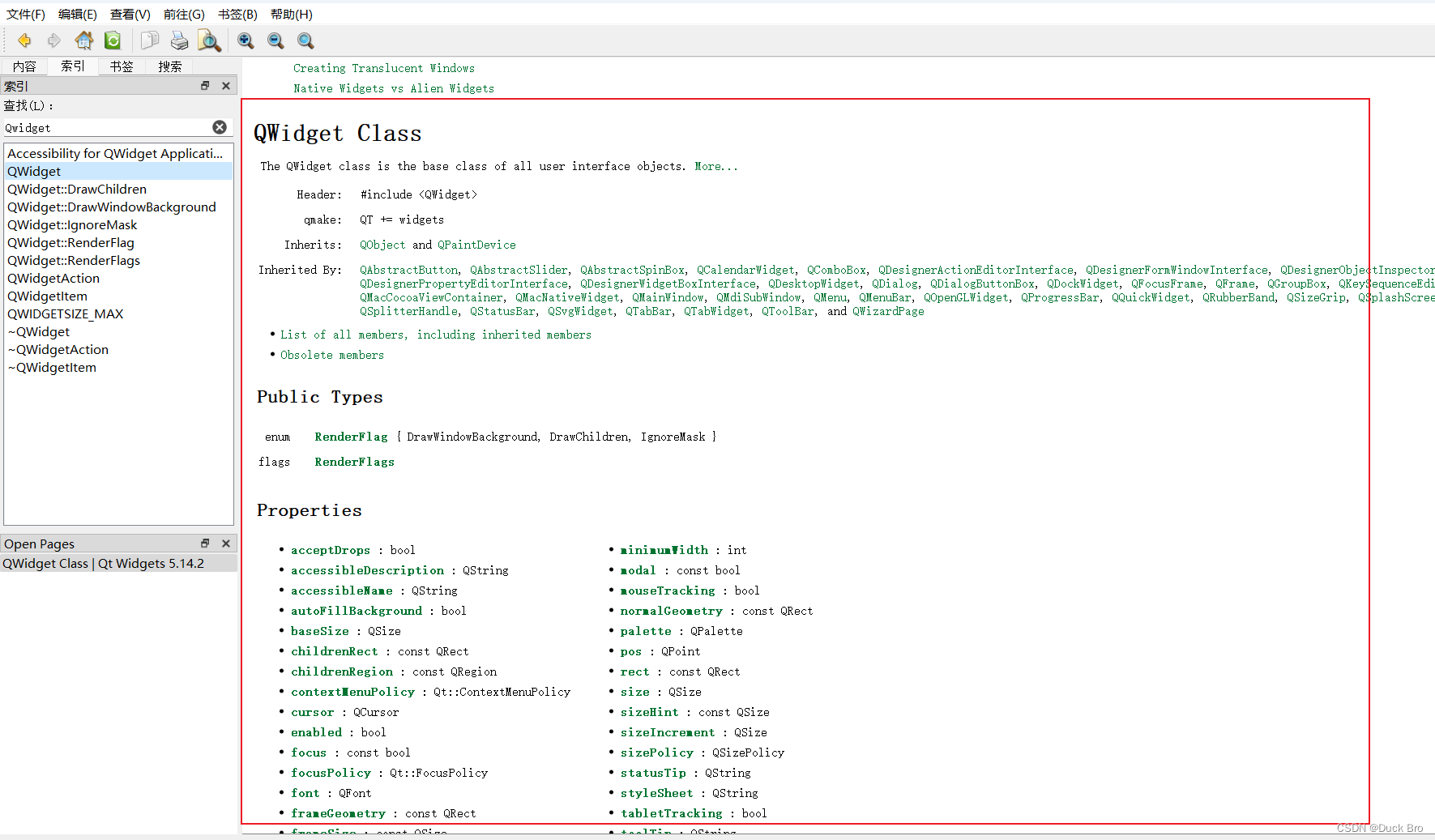Open the QWizardPage link
Viewport: 1435px width, 840px height.
point(888,311)
